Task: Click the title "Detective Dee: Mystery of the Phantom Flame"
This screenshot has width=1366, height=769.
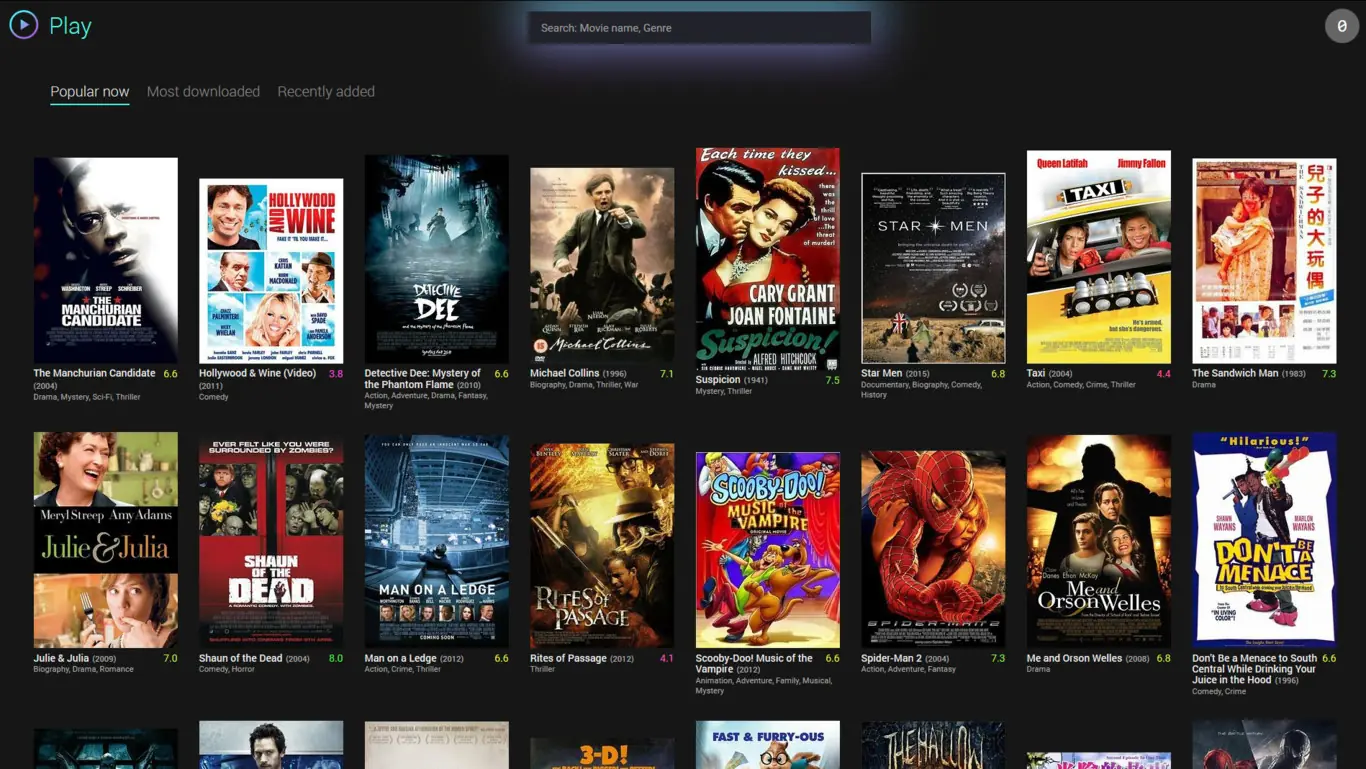Action: pos(423,379)
